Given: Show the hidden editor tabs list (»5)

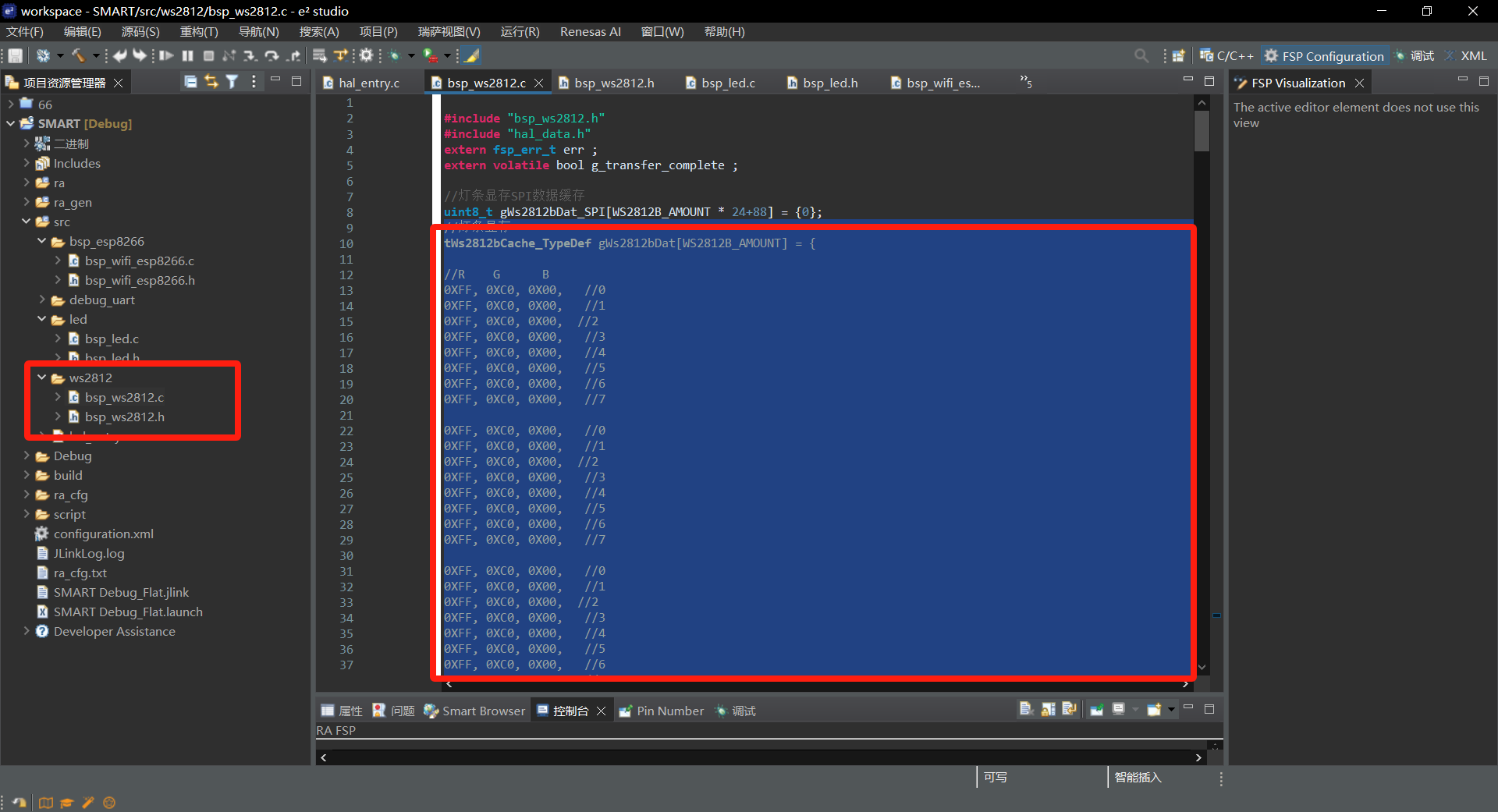Looking at the screenshot, I should coord(1026,82).
